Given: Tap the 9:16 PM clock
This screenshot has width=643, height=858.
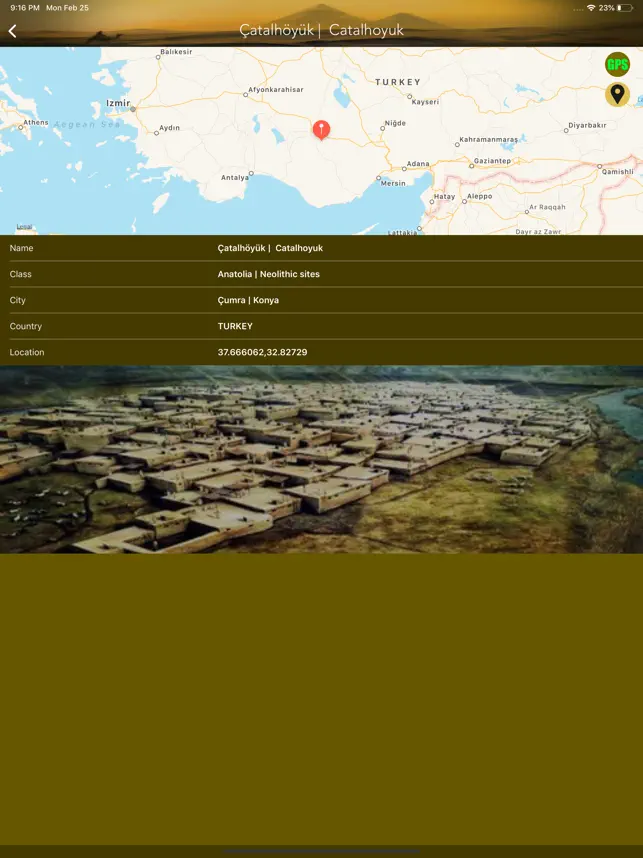Looking at the screenshot, I should (x=25, y=8).
